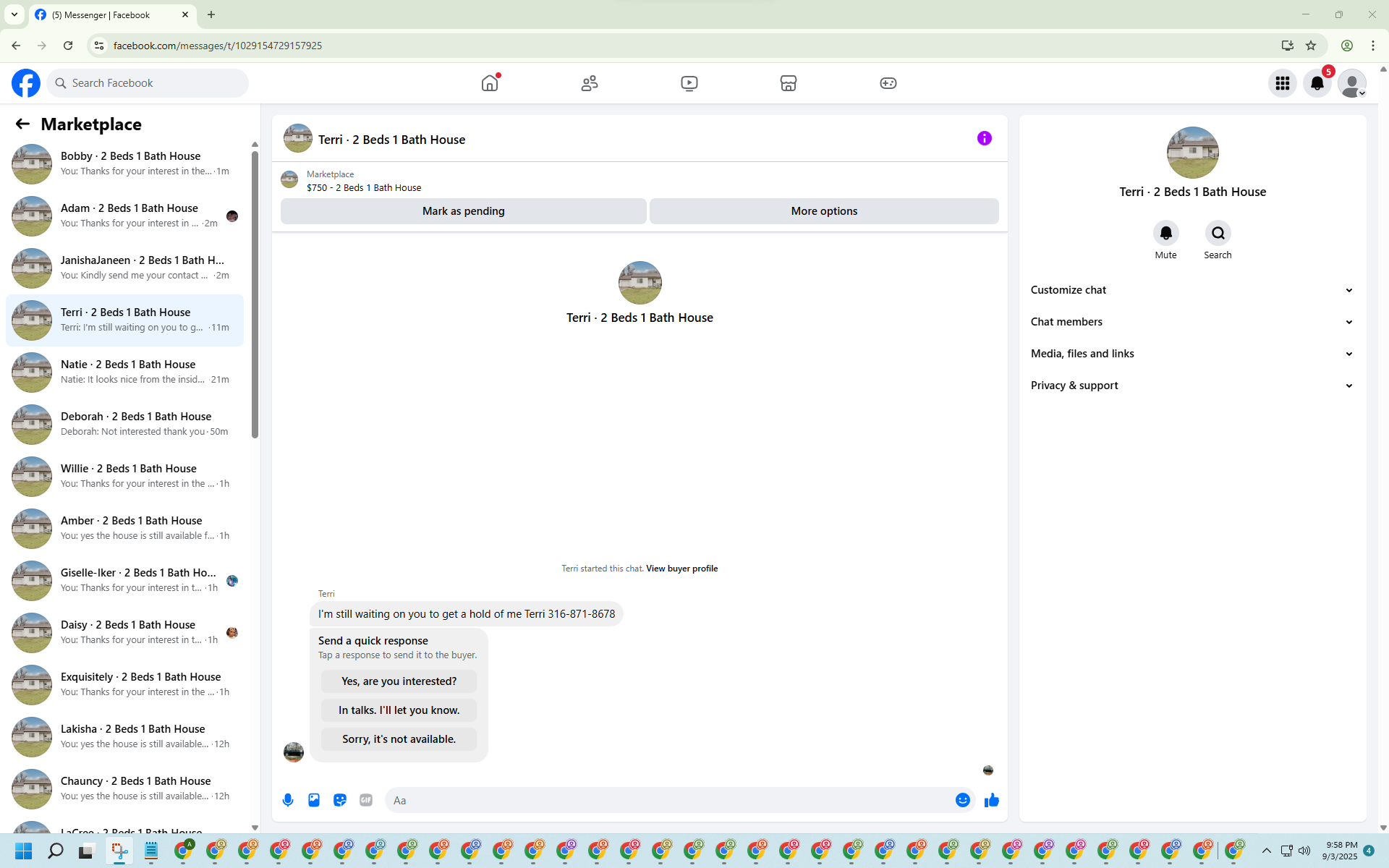Open the Facebook menu grid icon
Image resolution: width=1389 pixels, height=868 pixels.
(x=1283, y=83)
